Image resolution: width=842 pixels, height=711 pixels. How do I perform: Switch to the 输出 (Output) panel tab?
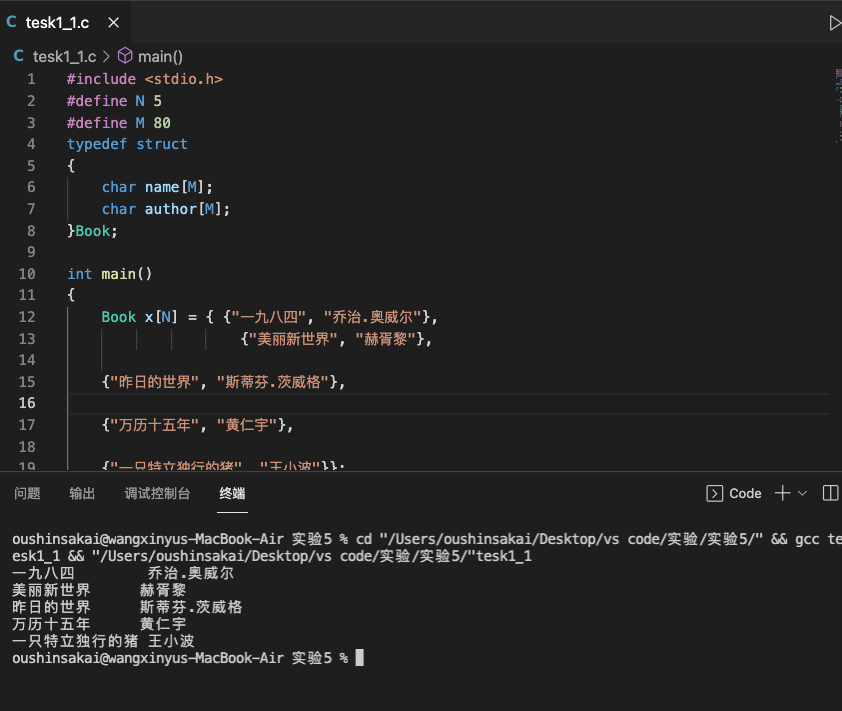pos(82,493)
